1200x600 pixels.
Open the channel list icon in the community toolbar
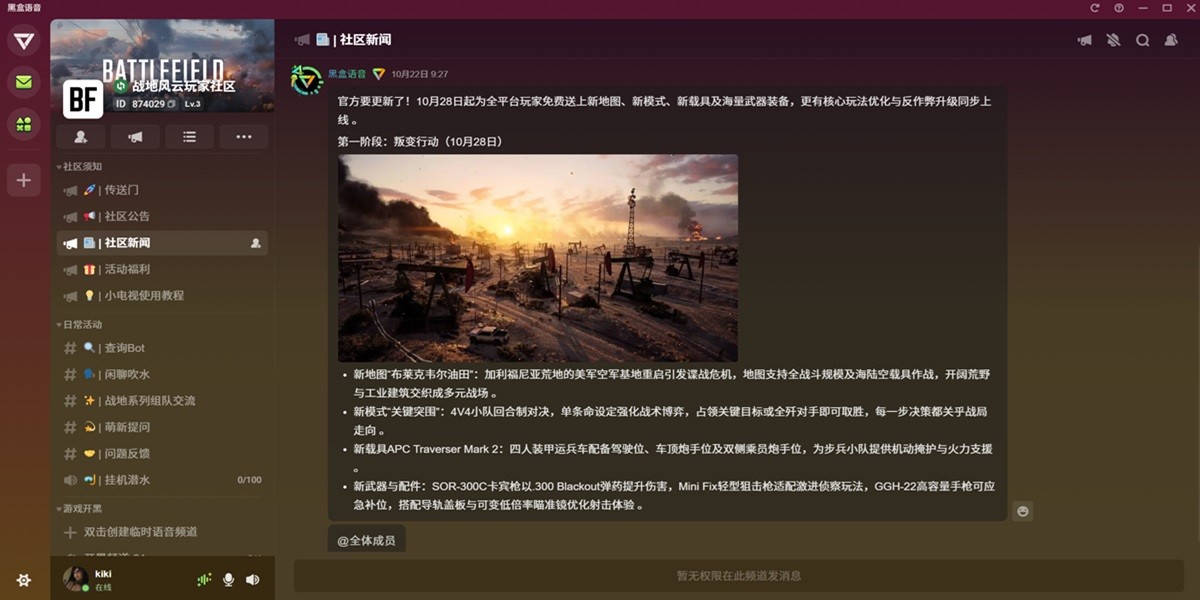point(189,136)
